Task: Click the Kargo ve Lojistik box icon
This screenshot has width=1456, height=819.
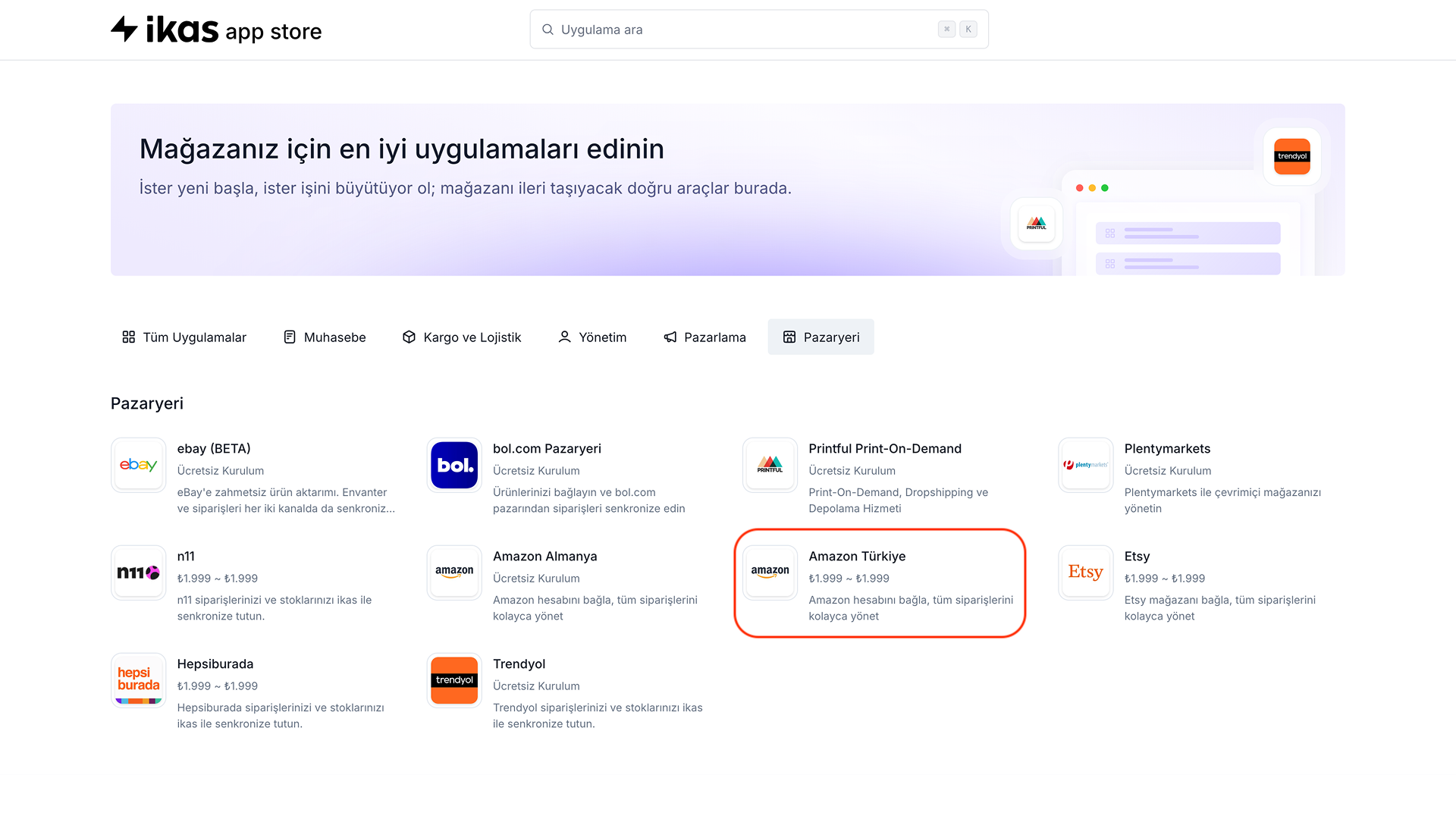Action: point(409,337)
